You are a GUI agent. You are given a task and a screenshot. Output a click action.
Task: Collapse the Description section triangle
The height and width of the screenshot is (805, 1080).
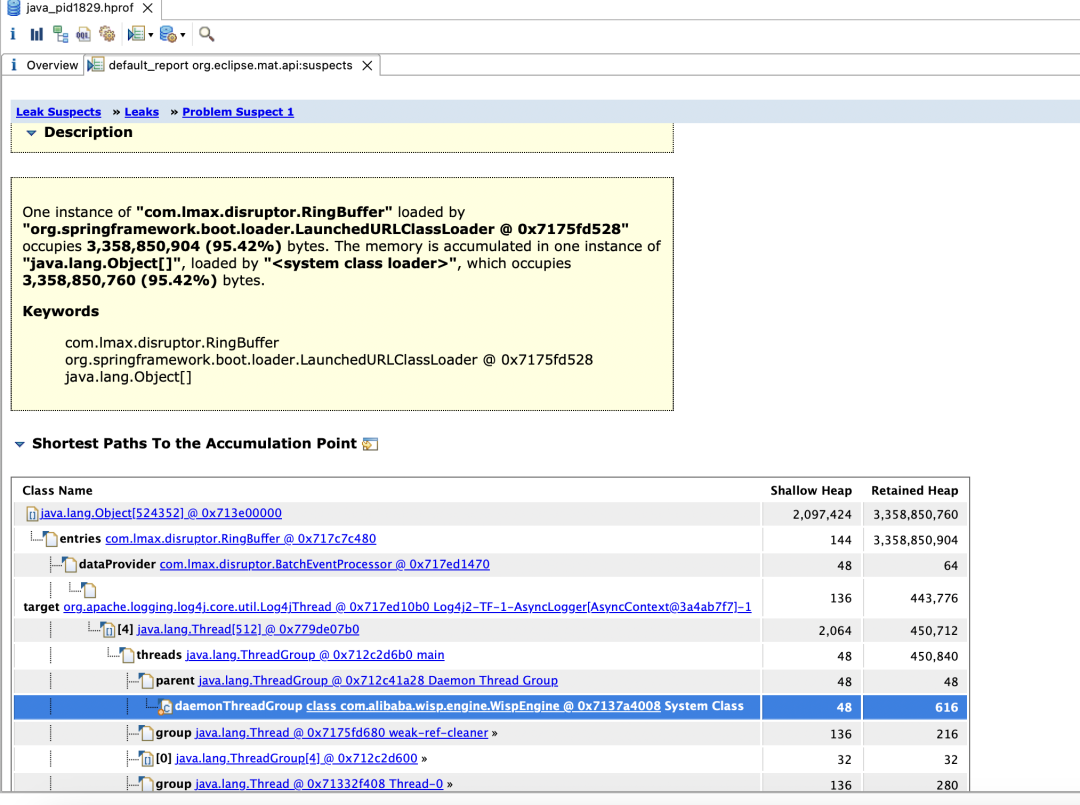tap(31, 133)
